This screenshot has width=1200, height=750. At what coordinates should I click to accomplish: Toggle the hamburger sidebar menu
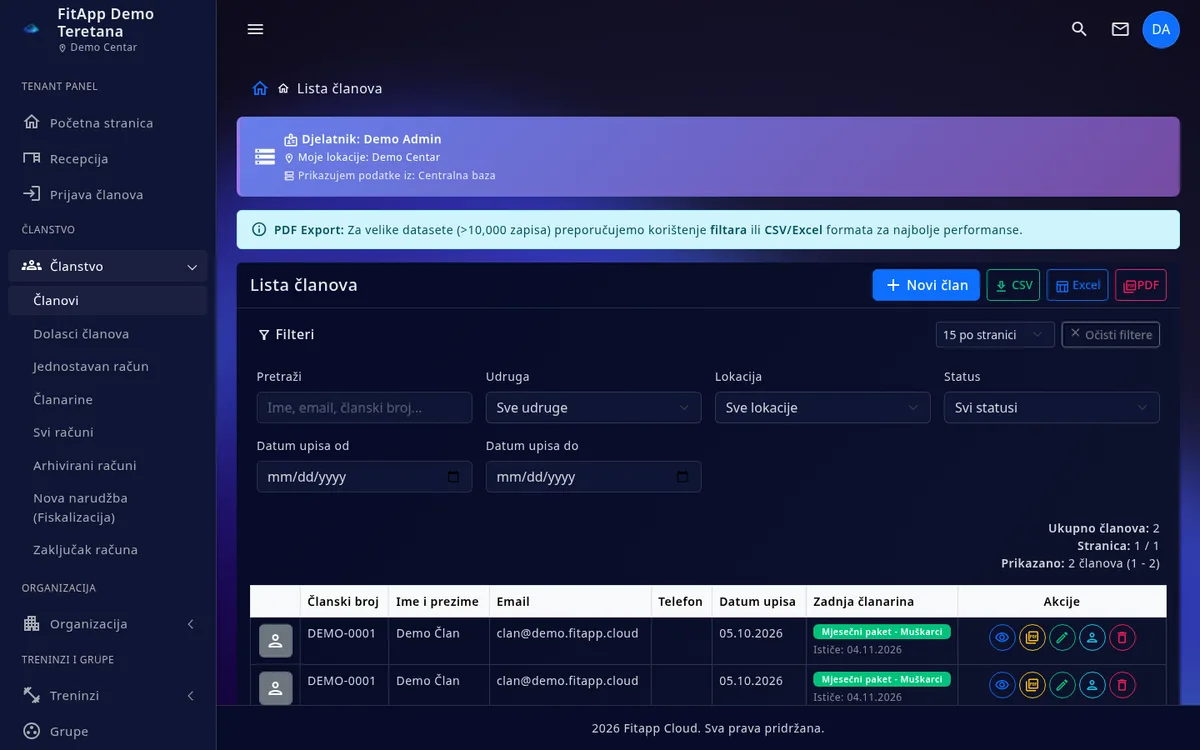pos(255,29)
